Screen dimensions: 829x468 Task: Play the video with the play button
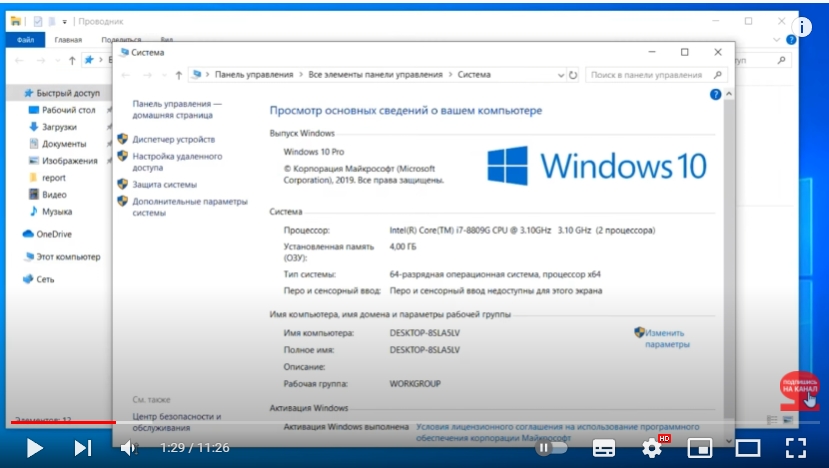[x=34, y=448]
